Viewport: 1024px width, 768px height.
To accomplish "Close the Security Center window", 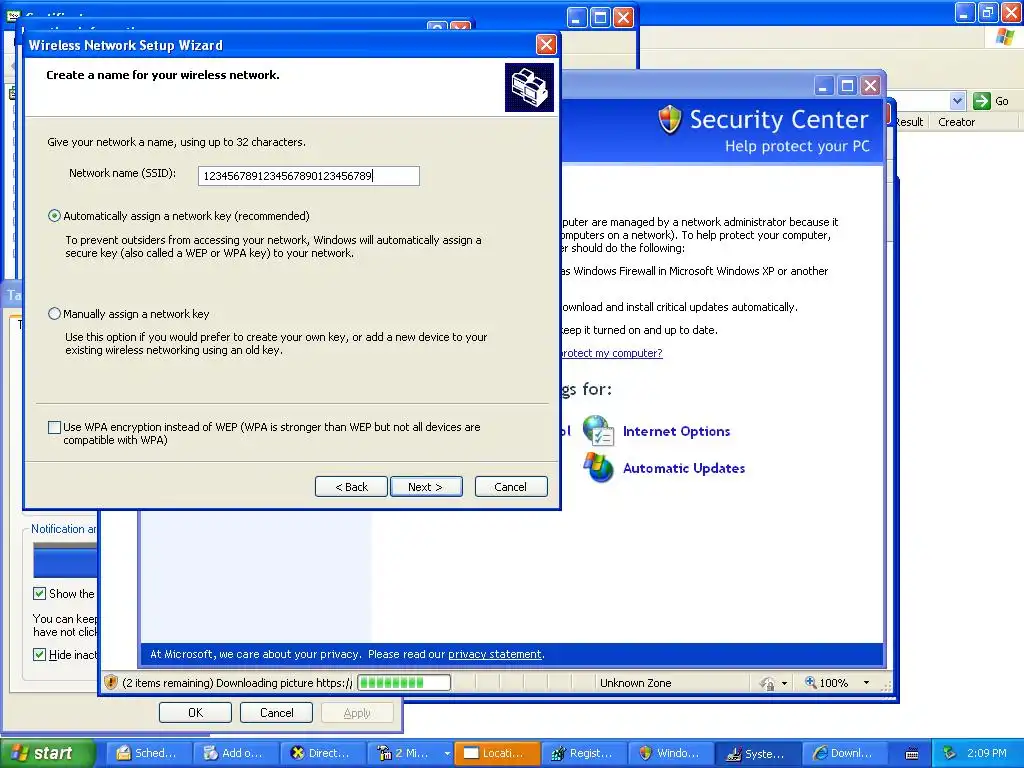I will coord(870,86).
